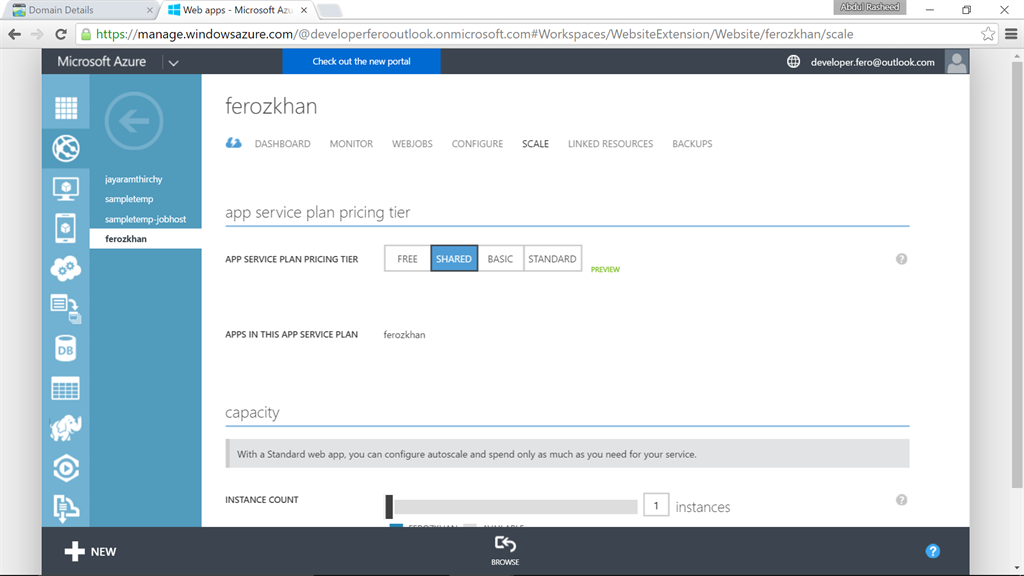1024x576 pixels.
Task: Open the Mobile Services sidebar icon
Action: click(66, 228)
